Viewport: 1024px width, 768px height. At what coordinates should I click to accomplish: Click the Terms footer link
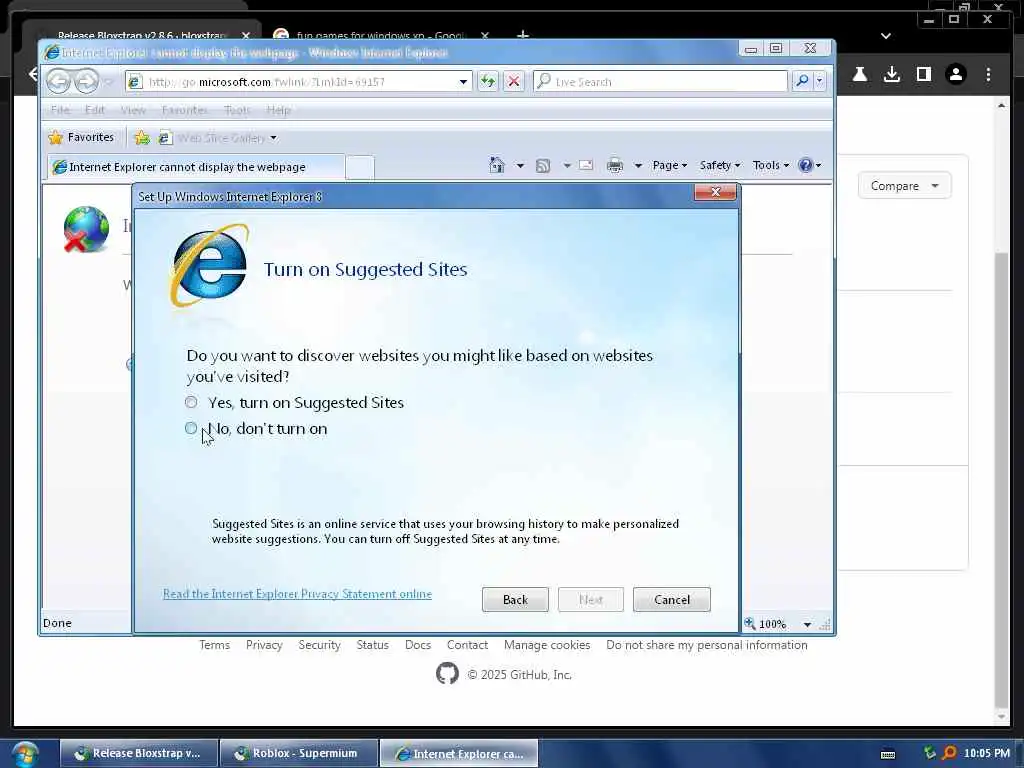click(x=214, y=645)
